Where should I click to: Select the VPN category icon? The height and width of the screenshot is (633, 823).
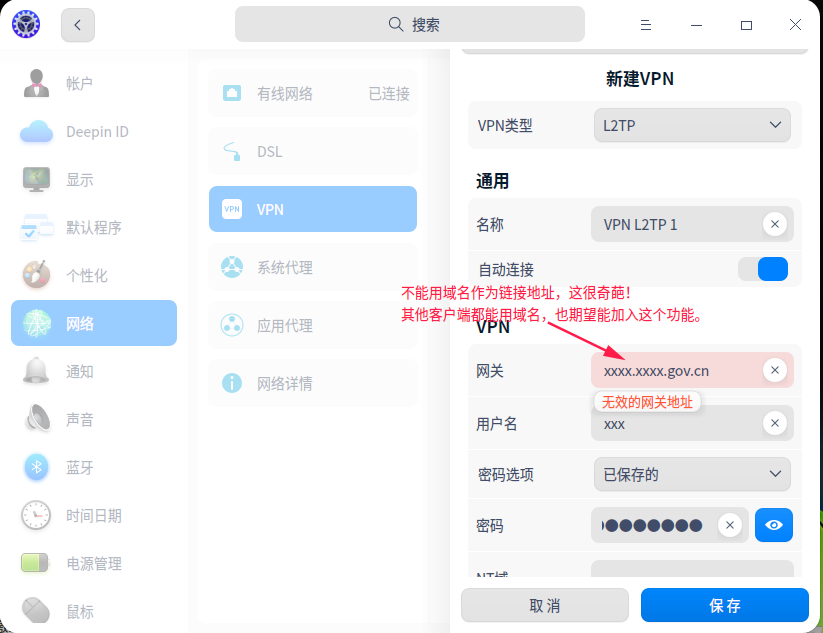point(232,209)
